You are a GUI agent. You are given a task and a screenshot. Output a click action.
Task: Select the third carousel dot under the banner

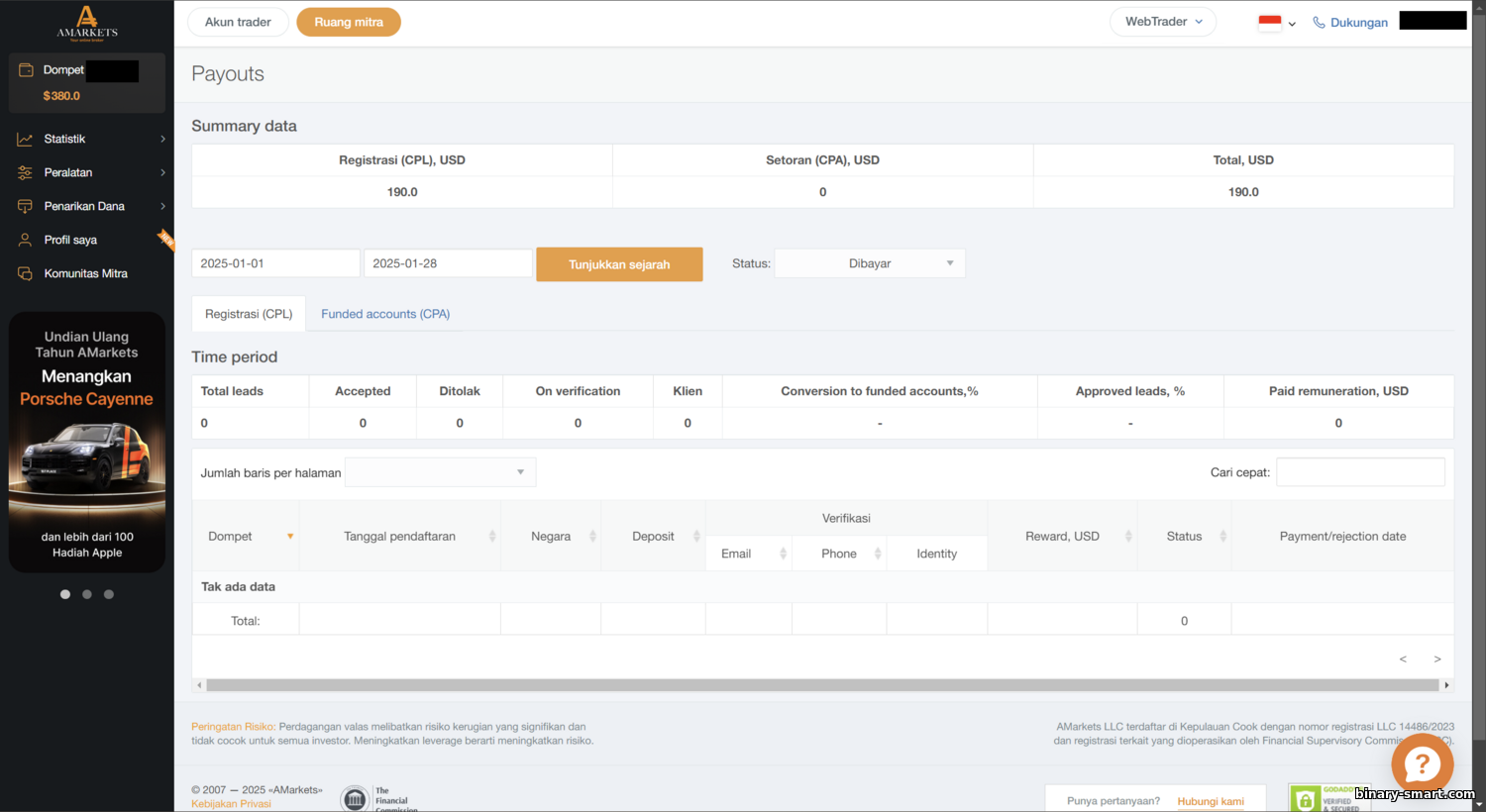(109, 594)
